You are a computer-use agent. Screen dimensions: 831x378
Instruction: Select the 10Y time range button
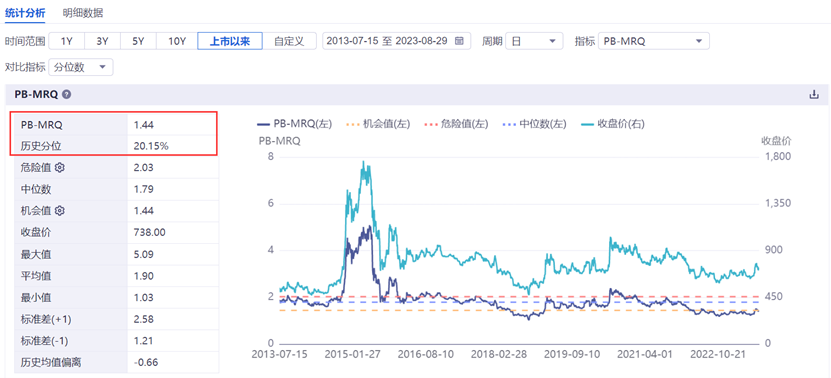177,41
